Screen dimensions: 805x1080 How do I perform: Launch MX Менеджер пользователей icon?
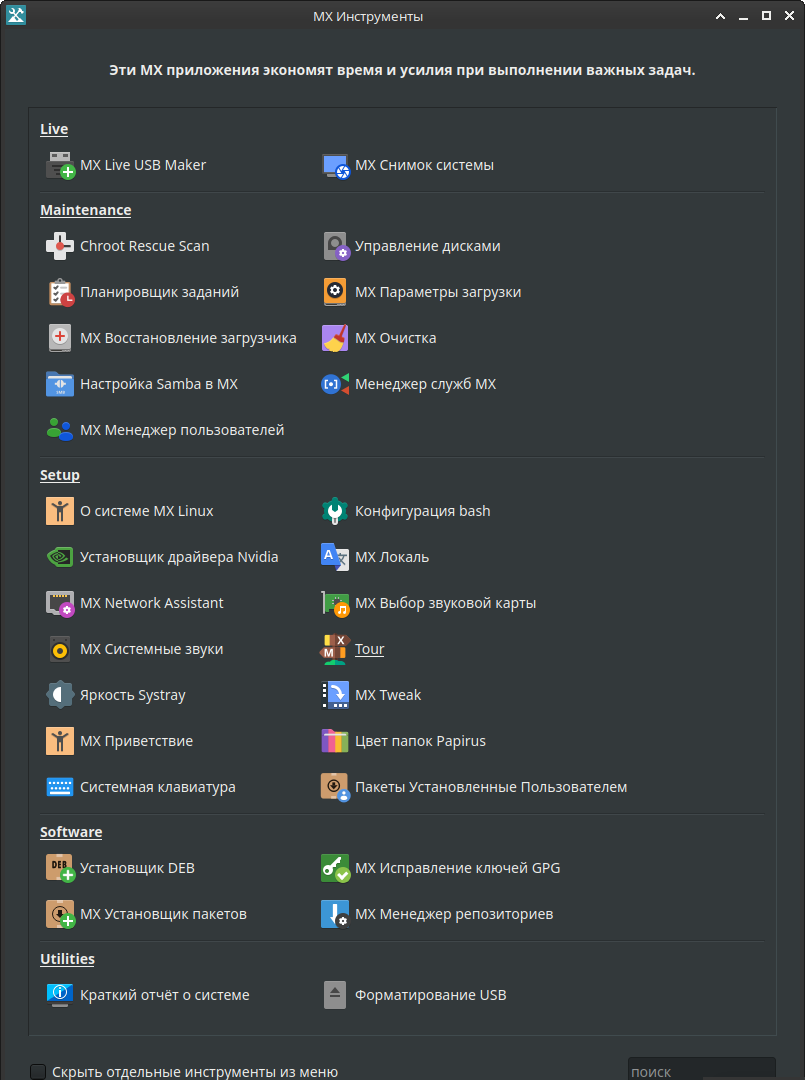60,430
